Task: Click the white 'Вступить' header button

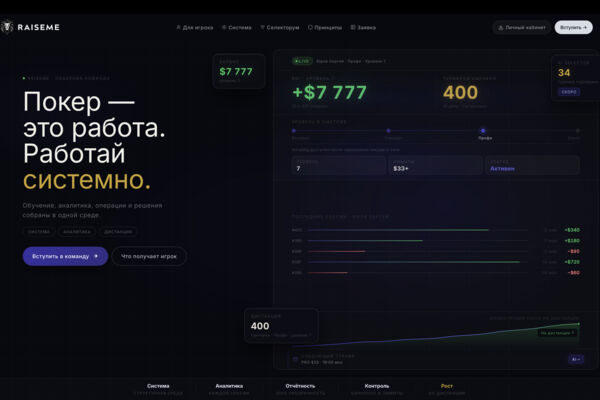Action: (x=573, y=28)
